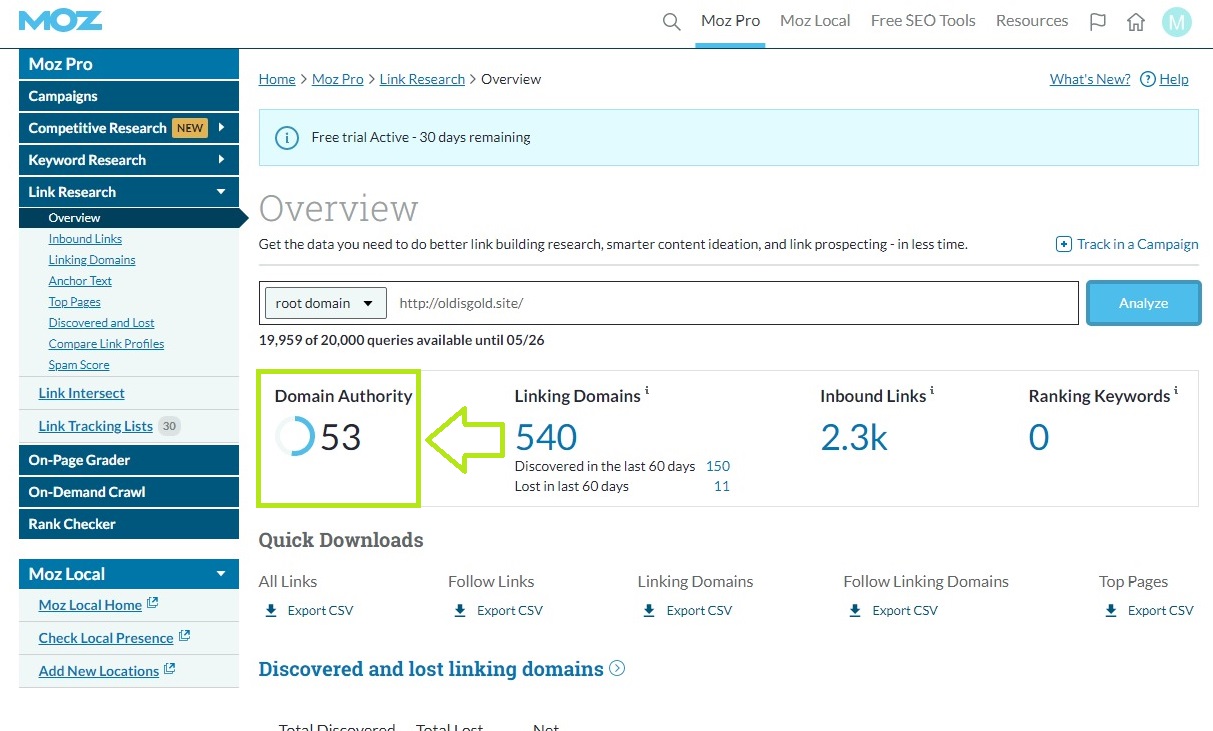Click the Top Pages download icon

(x=1111, y=610)
